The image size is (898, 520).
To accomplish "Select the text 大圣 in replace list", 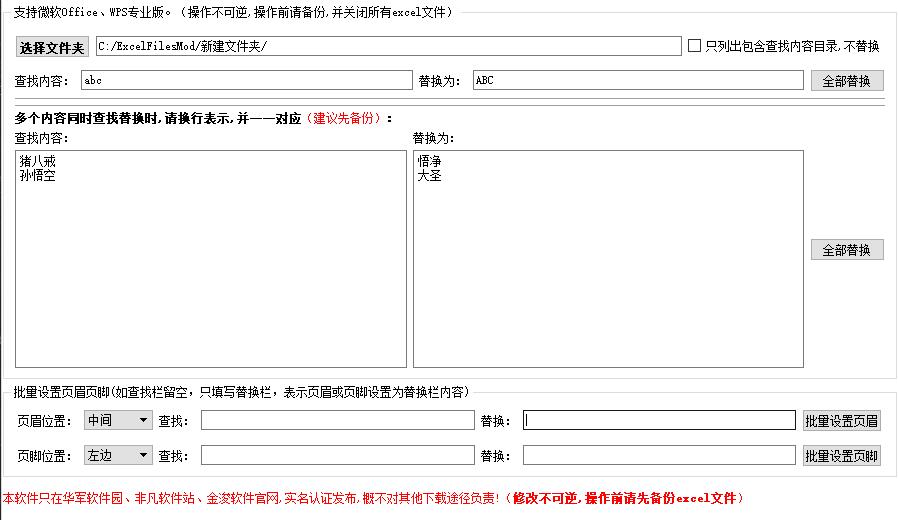I will tap(429, 176).
